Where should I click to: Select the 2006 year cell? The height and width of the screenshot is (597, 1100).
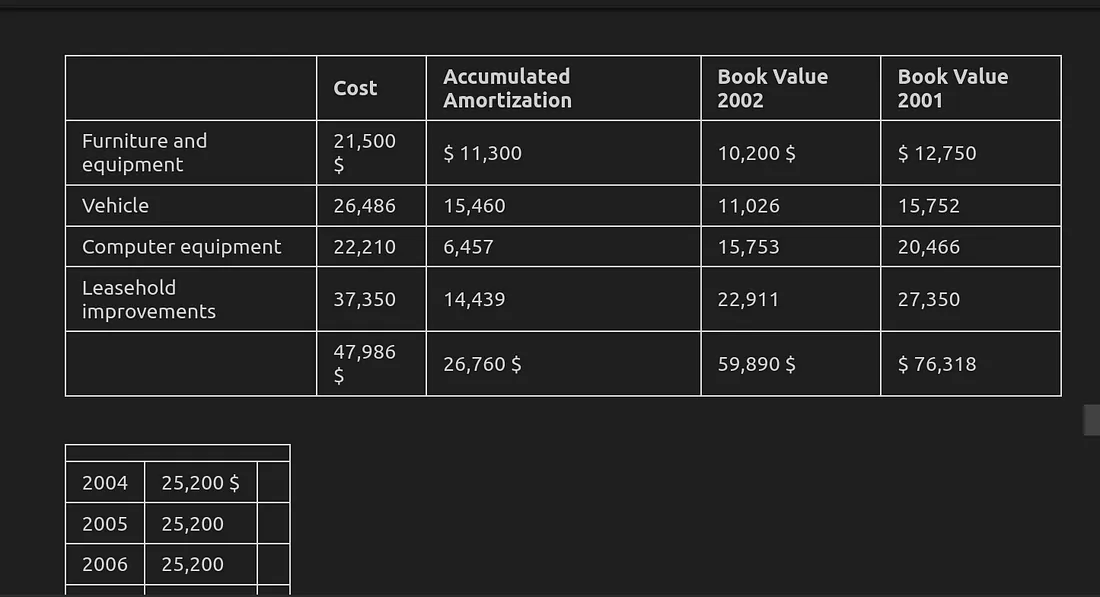point(105,564)
